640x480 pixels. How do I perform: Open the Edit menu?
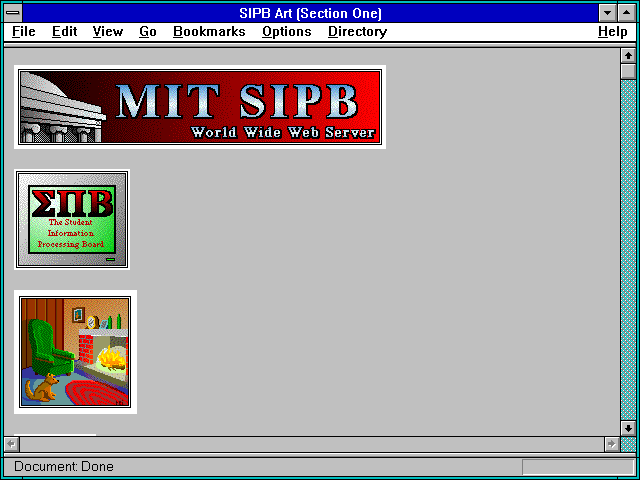pyautogui.click(x=64, y=31)
